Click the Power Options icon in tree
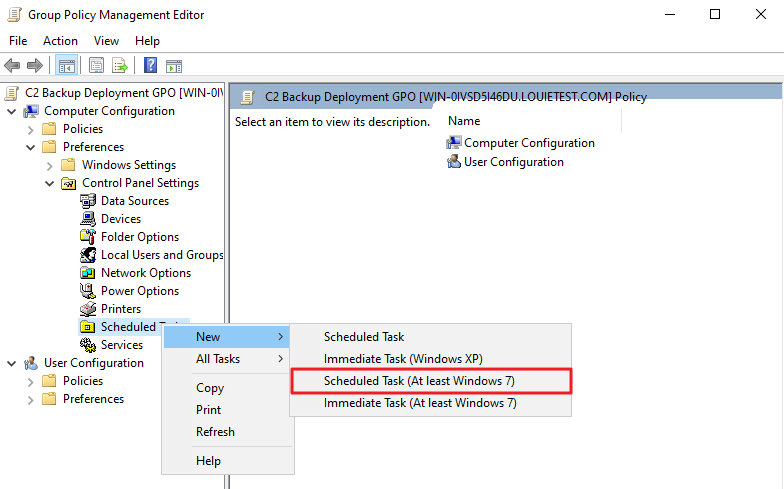The image size is (784, 489). pos(88,291)
